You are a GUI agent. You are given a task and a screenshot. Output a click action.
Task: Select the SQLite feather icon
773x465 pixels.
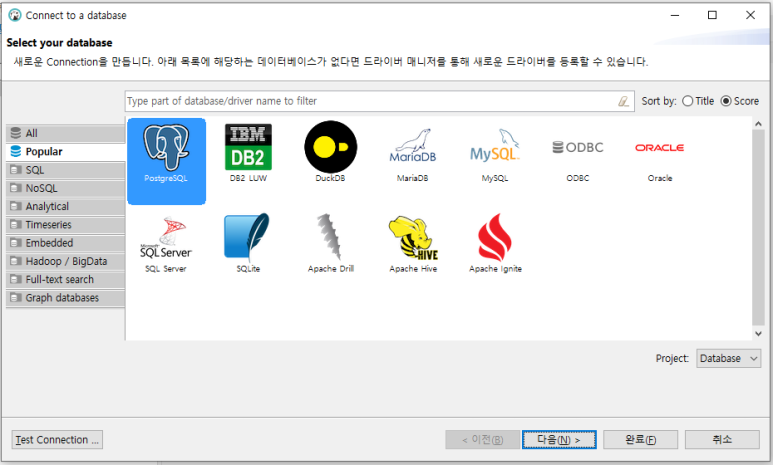click(x=248, y=238)
